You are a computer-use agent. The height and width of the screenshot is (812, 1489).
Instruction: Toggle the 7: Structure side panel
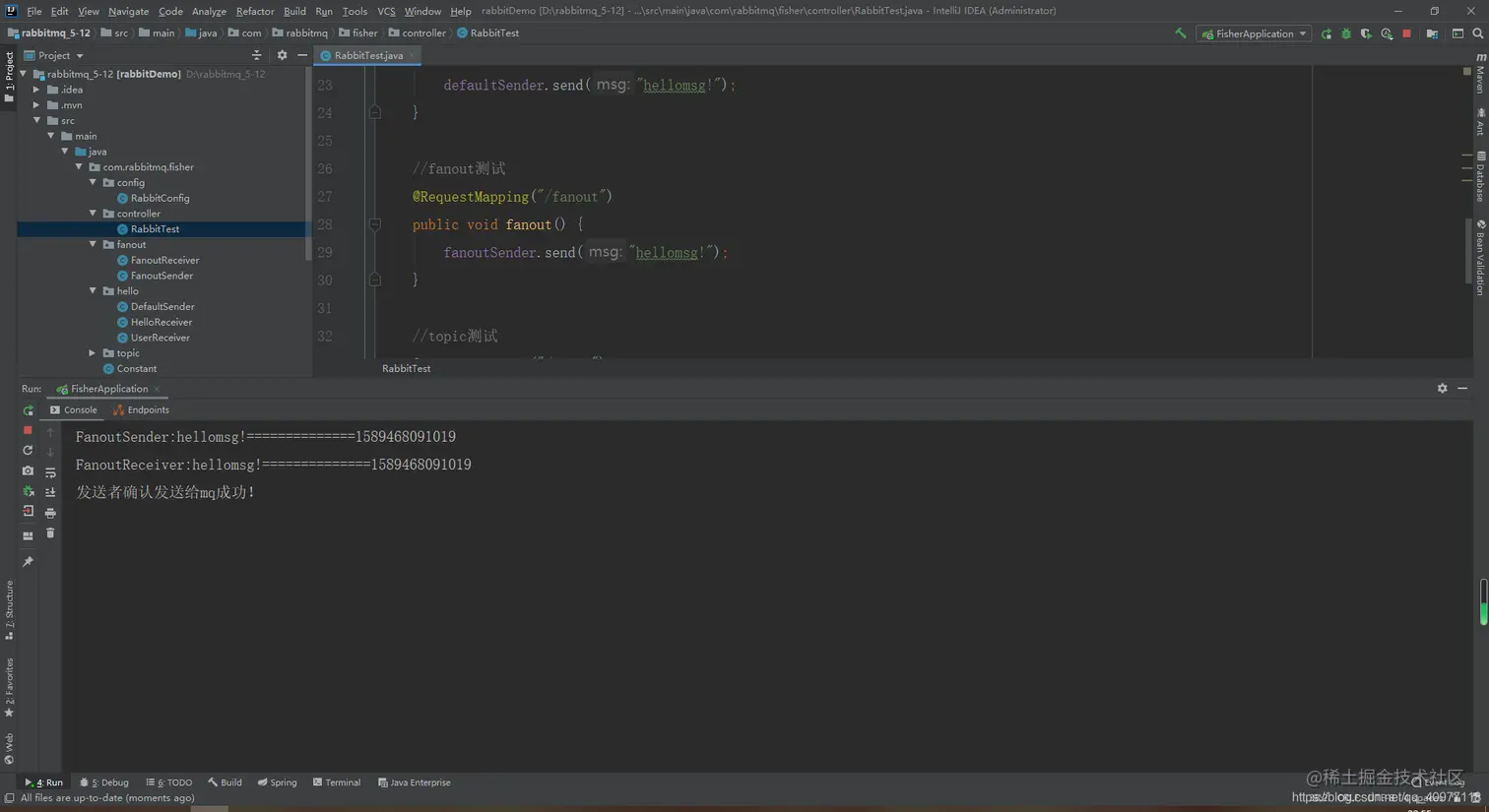[9, 610]
